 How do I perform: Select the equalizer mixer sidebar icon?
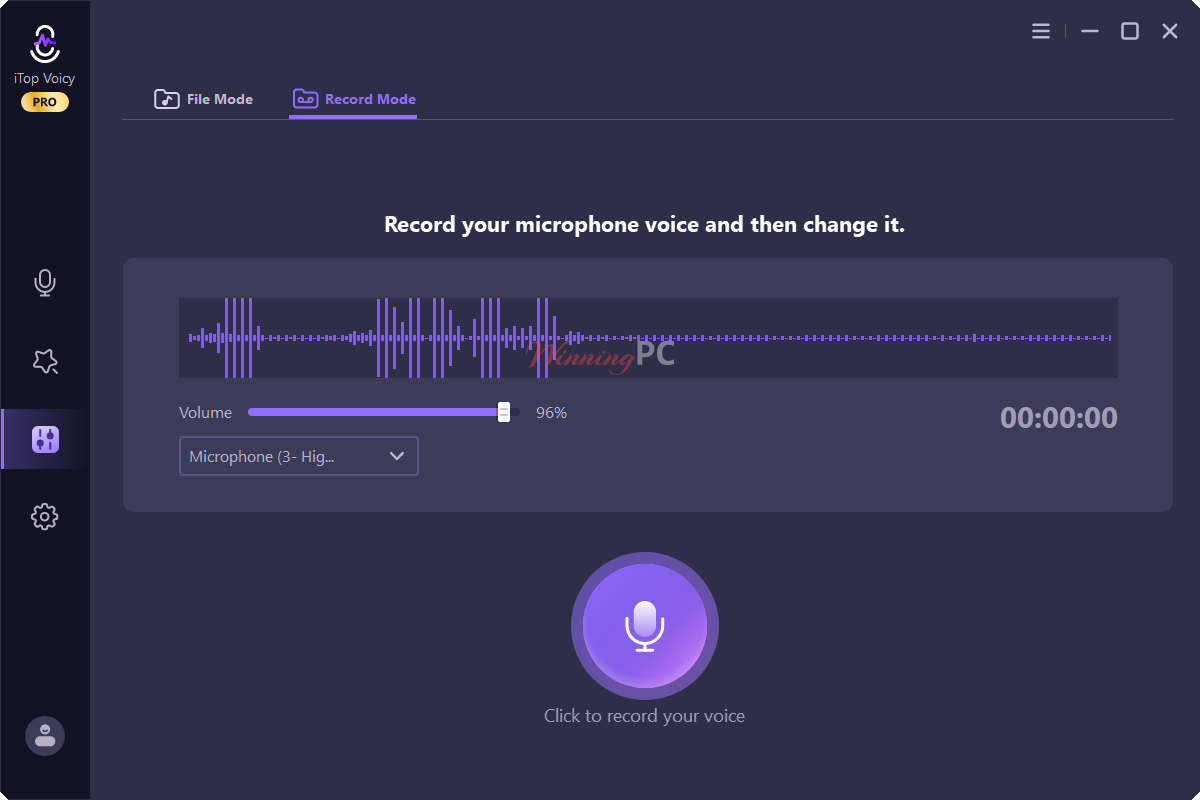[x=45, y=439]
